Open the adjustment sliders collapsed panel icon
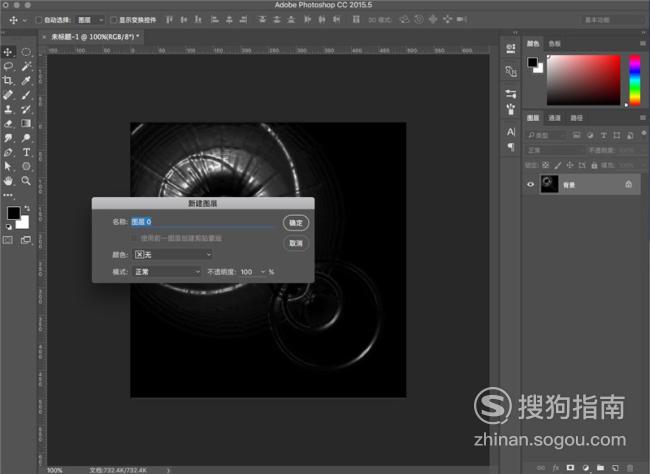The width and height of the screenshot is (650, 474). click(511, 94)
